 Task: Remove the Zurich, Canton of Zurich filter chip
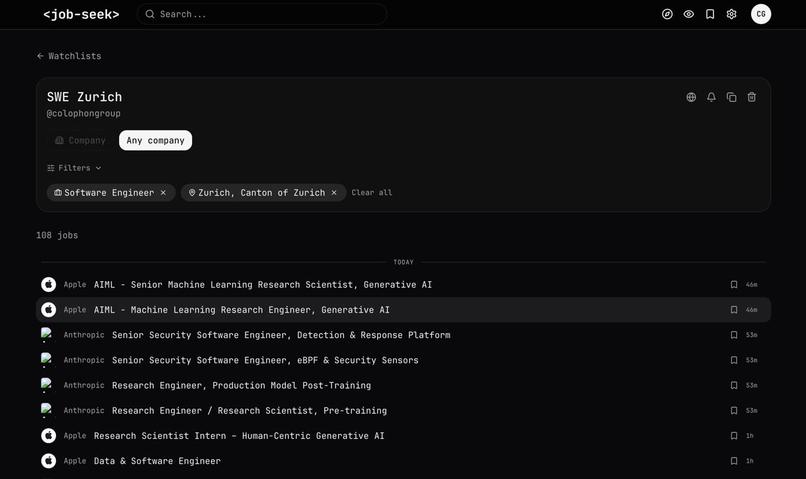pyautogui.click(x=334, y=193)
